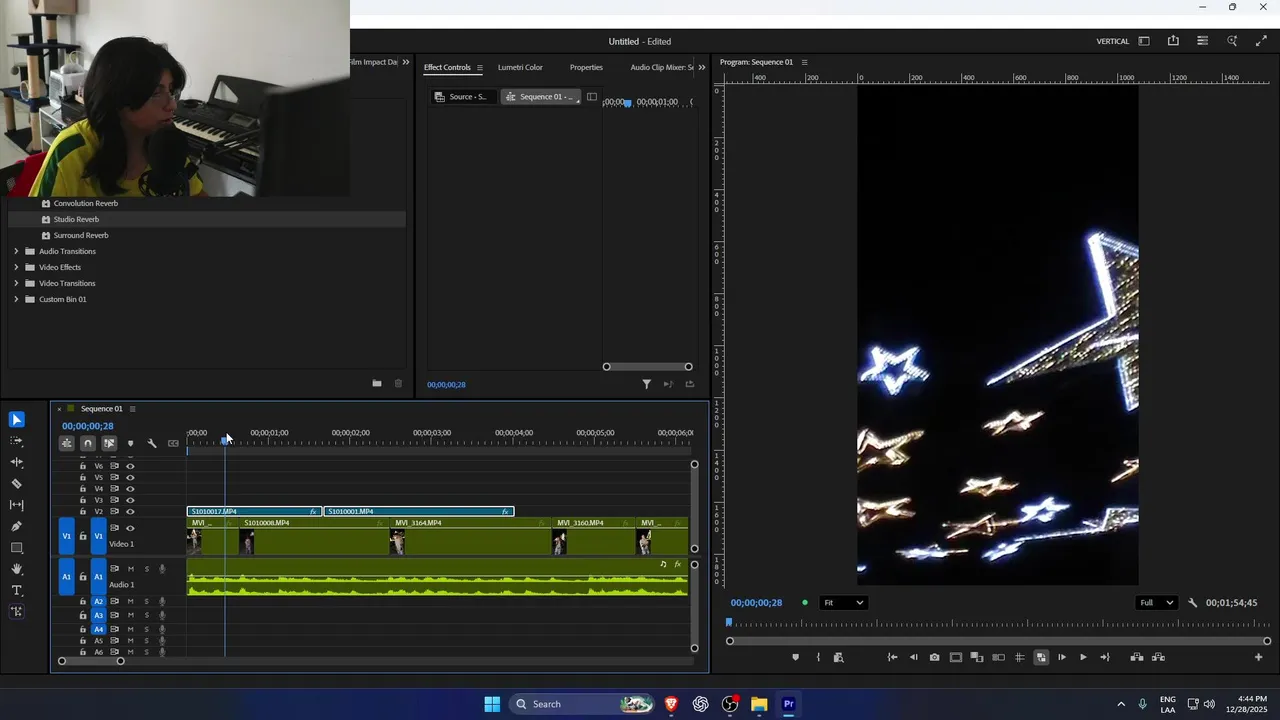Image resolution: width=1280 pixels, height=720 pixels.
Task: Select Surround Reverb effect
Action: (81, 235)
